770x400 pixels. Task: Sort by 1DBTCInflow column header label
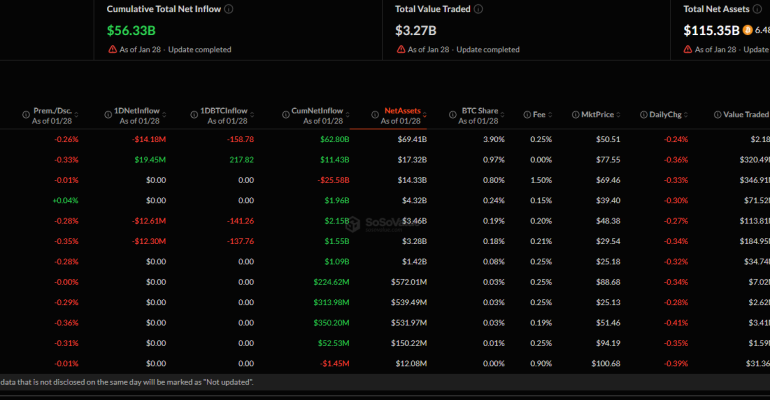pos(224,111)
